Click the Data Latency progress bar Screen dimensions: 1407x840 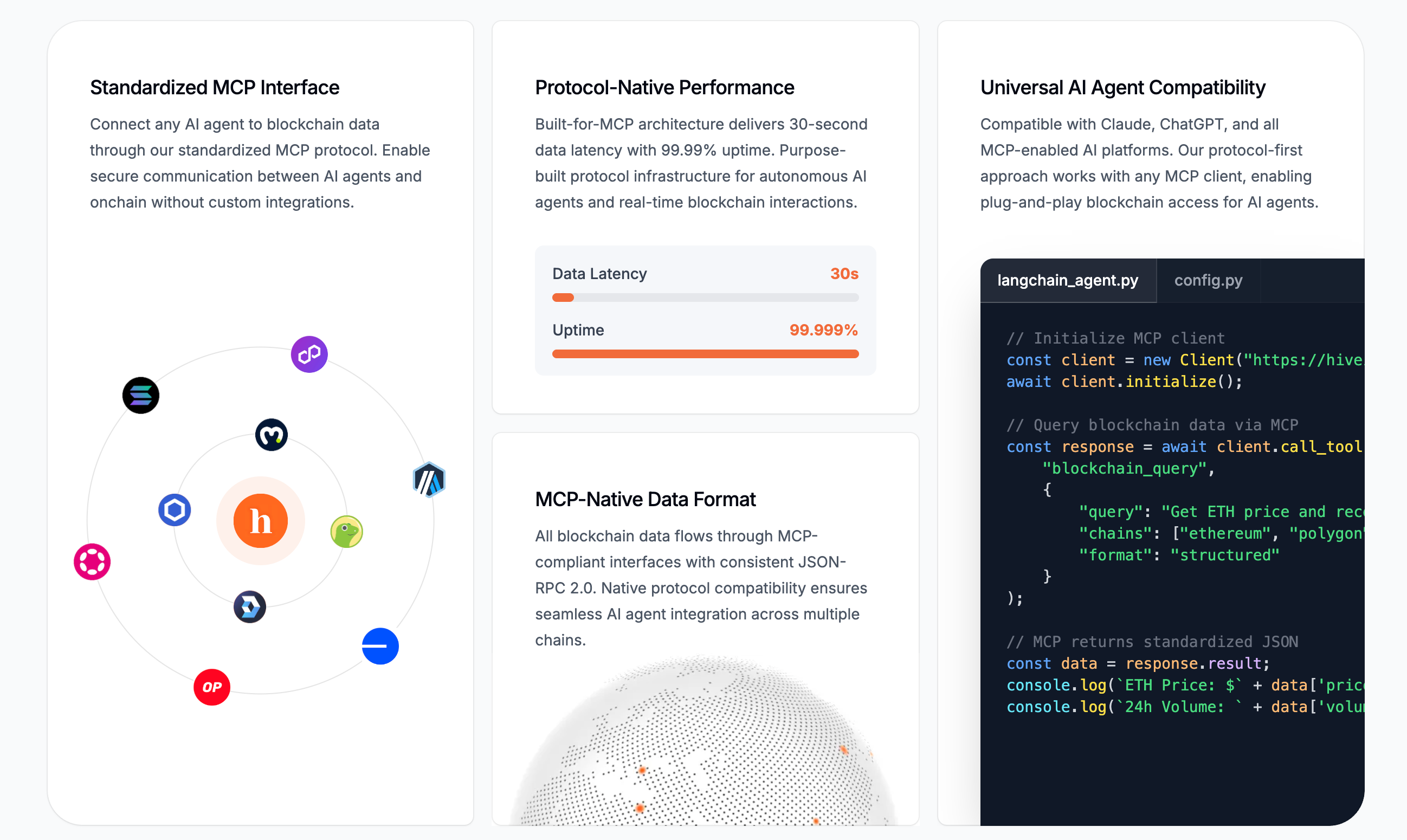(x=705, y=298)
